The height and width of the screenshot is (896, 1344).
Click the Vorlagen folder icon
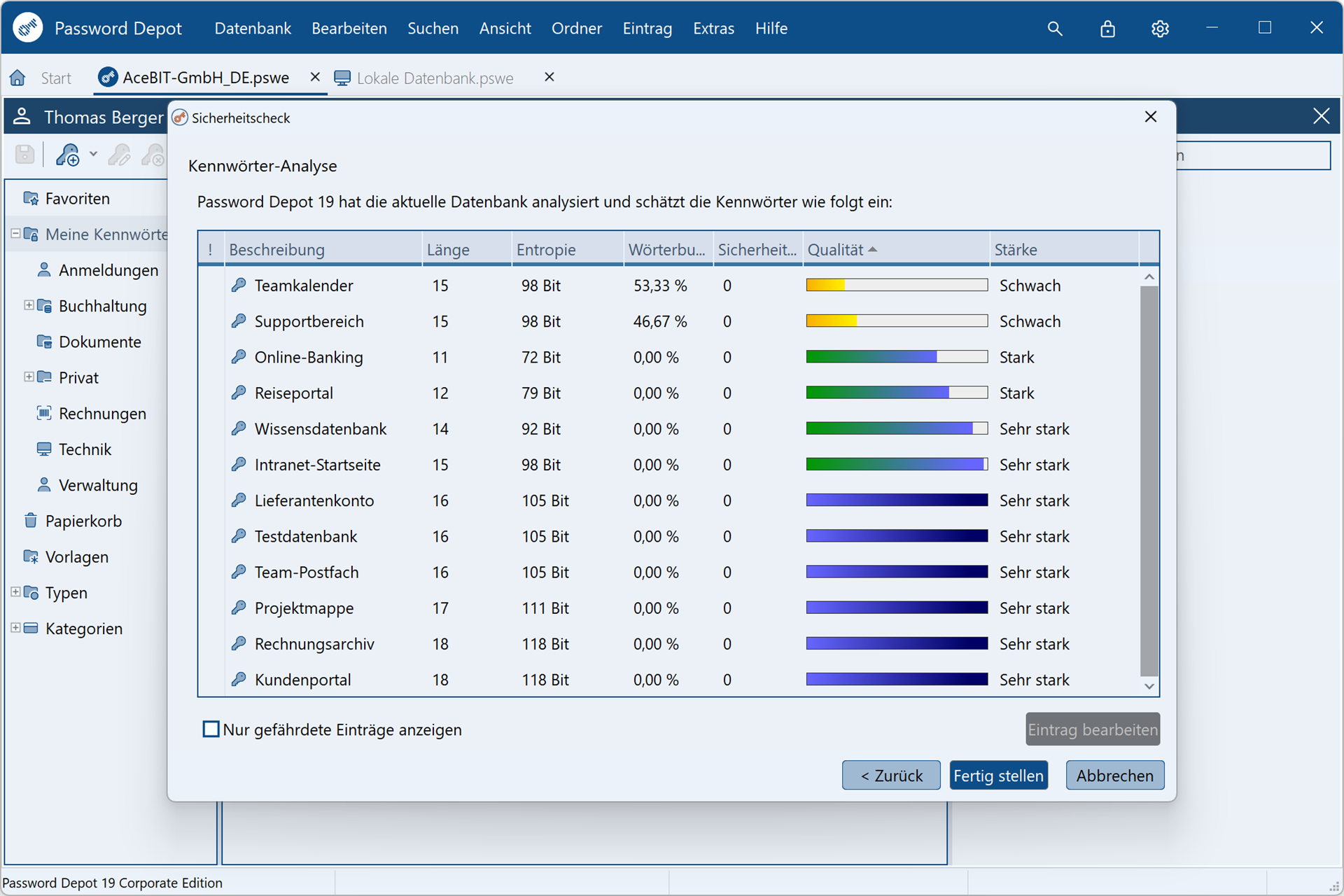coord(31,556)
